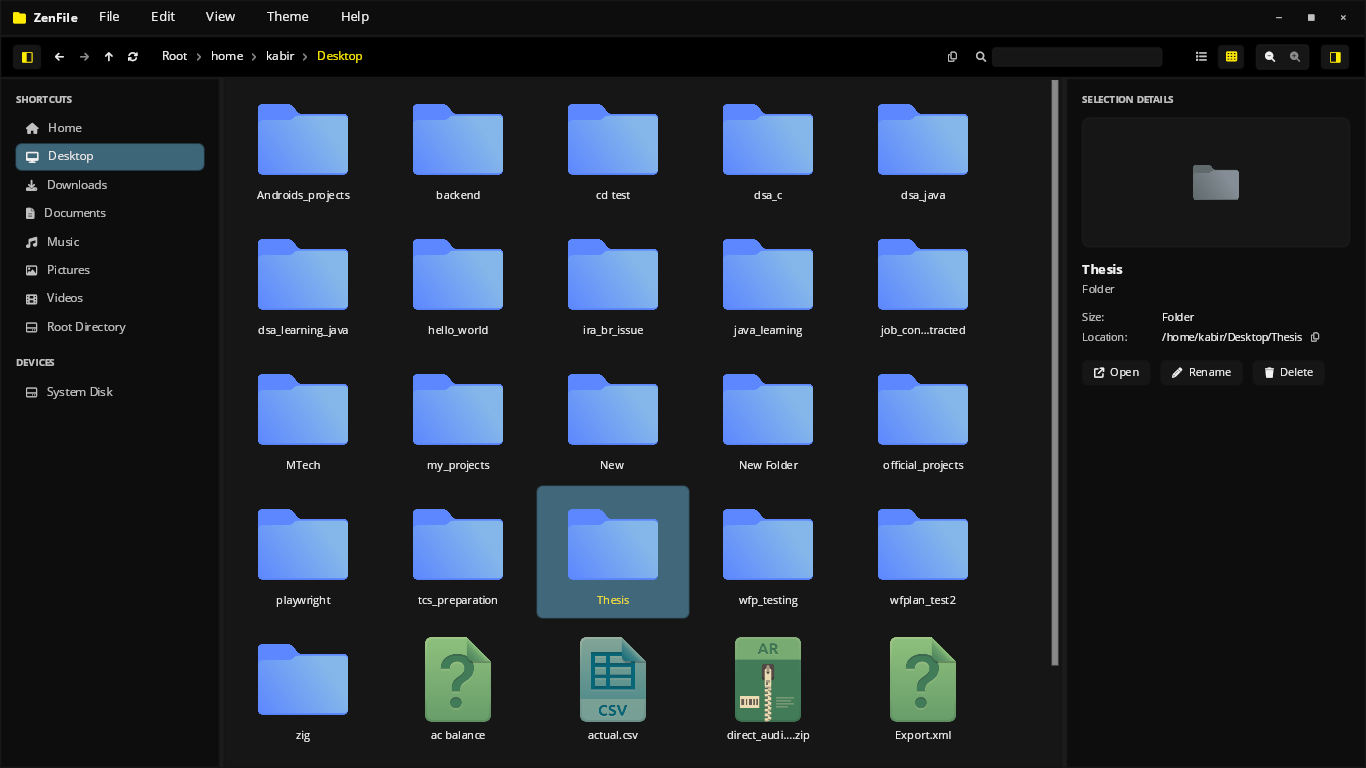
Task: Select the direct_audi....zip archive
Action: point(768,688)
